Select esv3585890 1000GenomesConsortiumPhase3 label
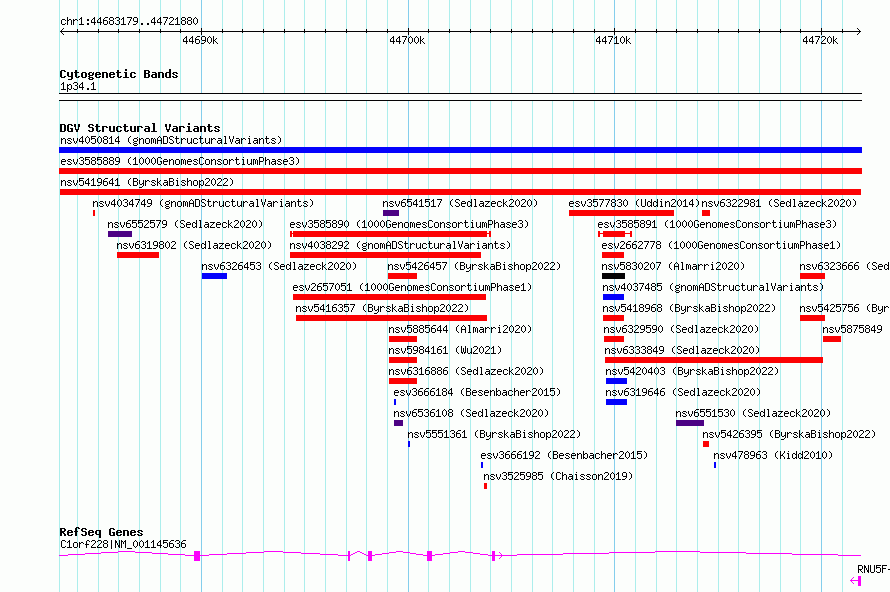This screenshot has width=890, height=592. pos(409,224)
